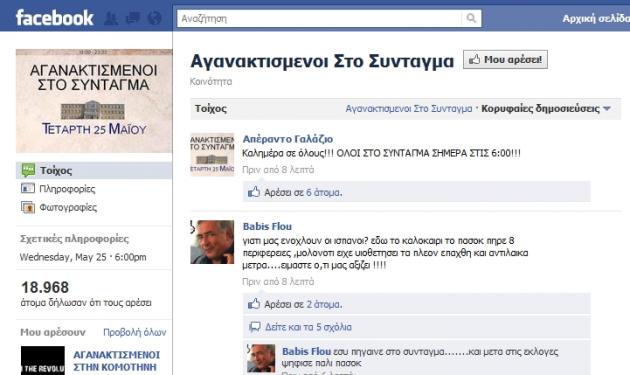
Task: Click Απέραντο Γαλάζιο post avatar
Action: coord(212,154)
